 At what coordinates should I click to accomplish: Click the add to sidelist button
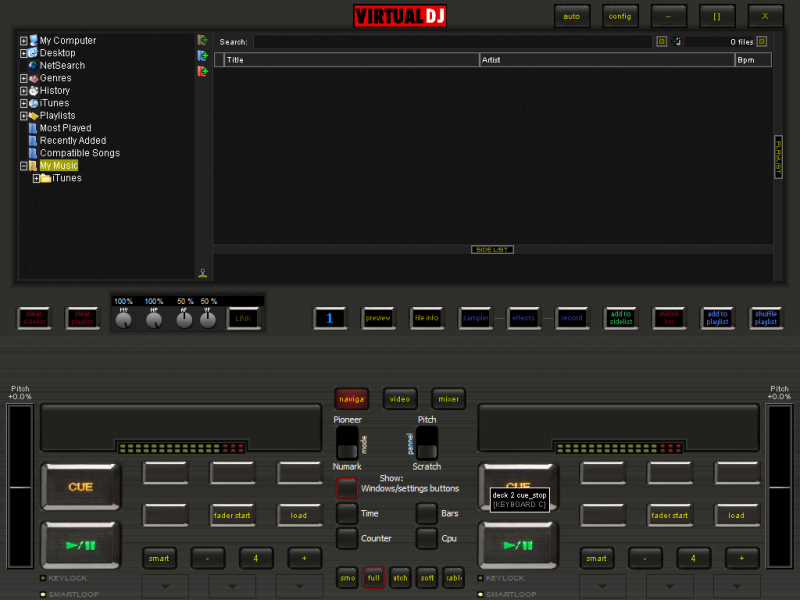621,318
